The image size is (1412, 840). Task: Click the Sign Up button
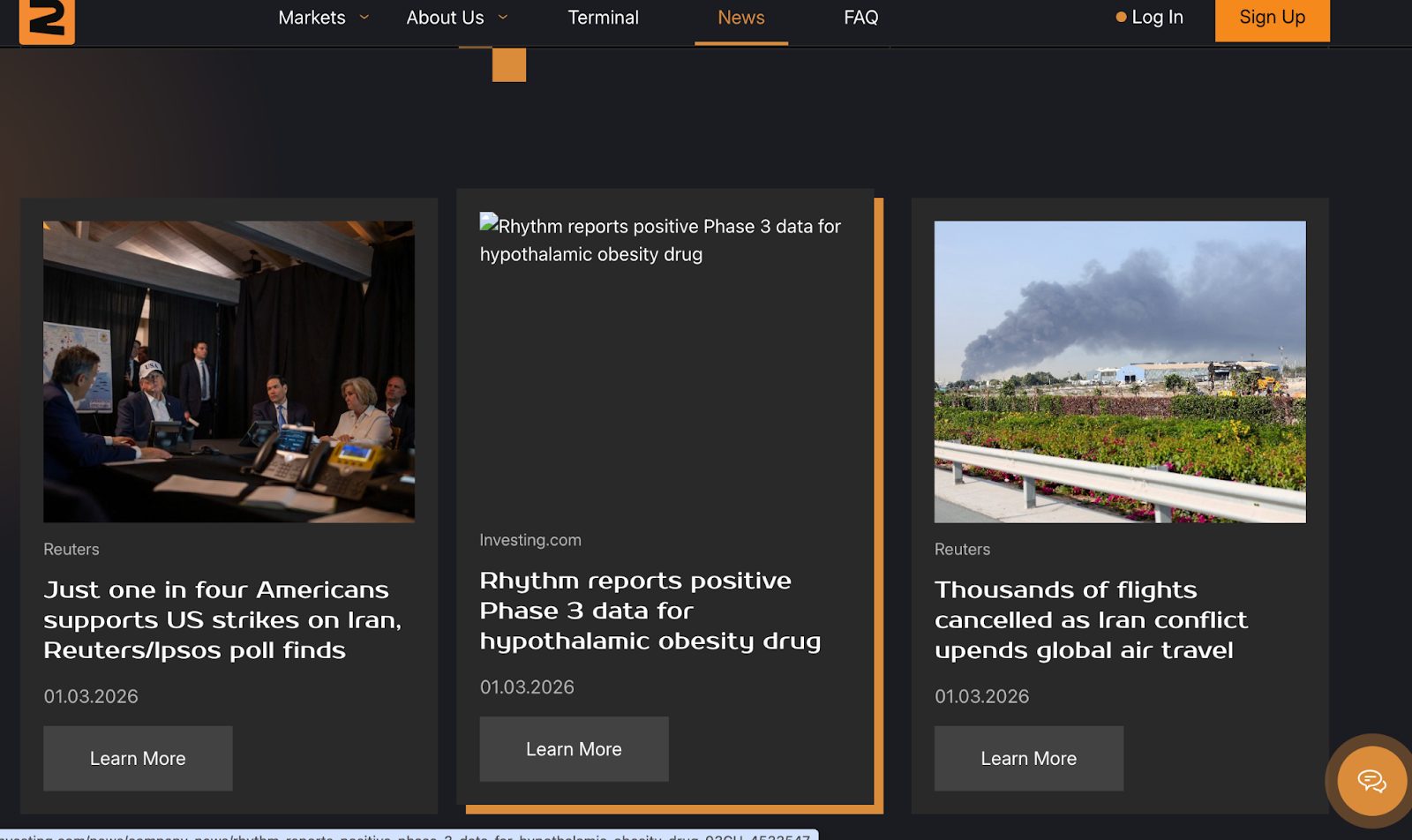click(x=1272, y=19)
